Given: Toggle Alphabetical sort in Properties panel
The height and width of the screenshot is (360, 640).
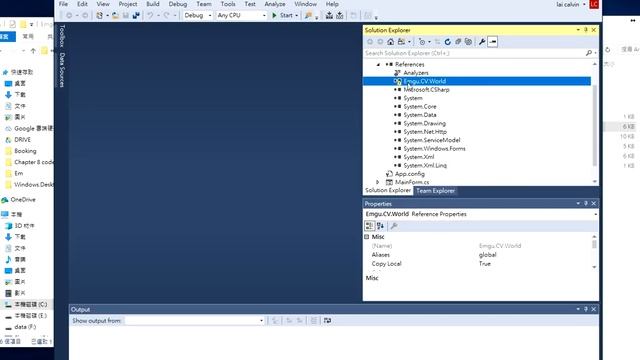Looking at the screenshot, I should [x=380, y=226].
